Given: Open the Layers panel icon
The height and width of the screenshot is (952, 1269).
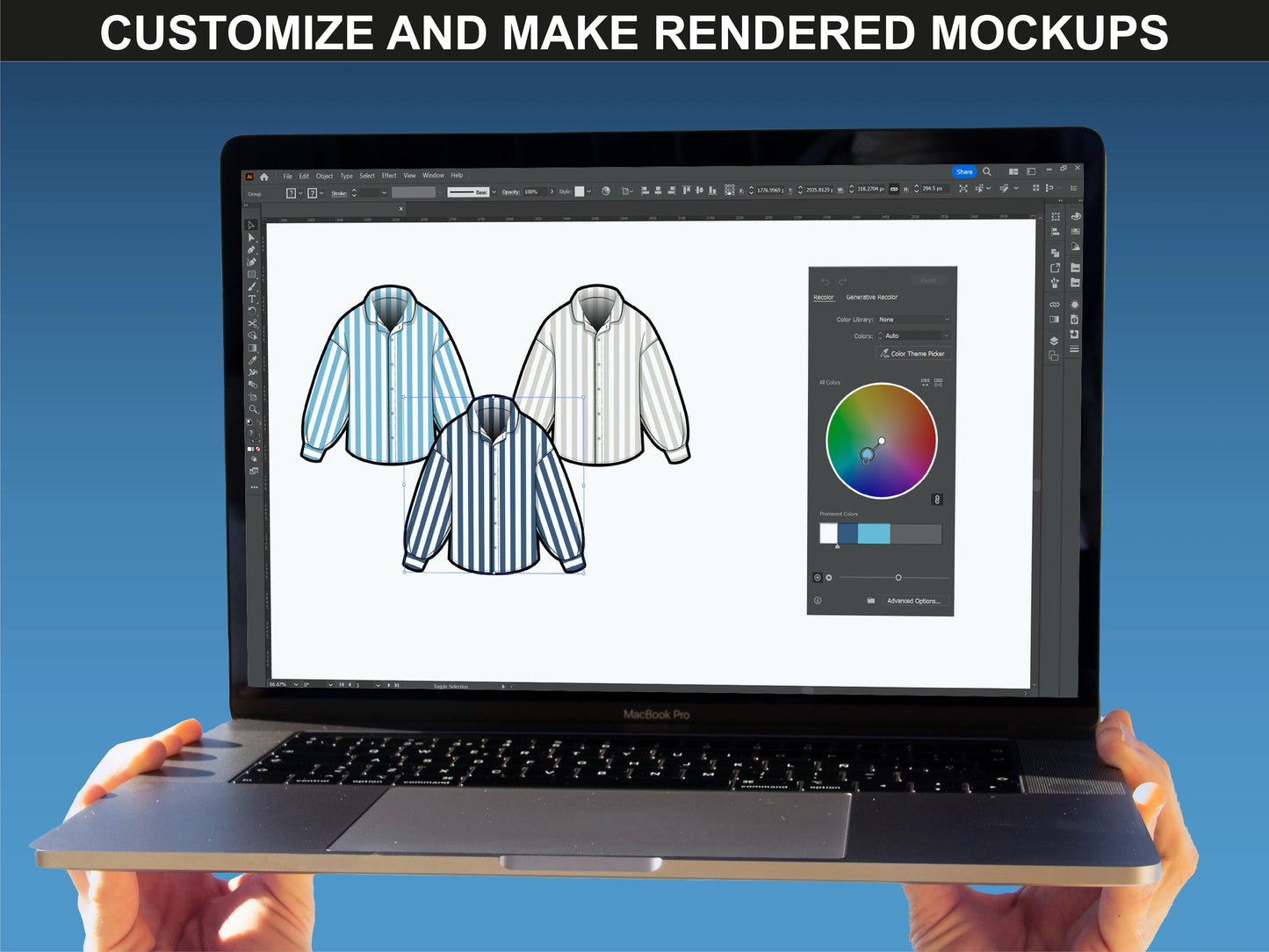Looking at the screenshot, I should [1054, 341].
